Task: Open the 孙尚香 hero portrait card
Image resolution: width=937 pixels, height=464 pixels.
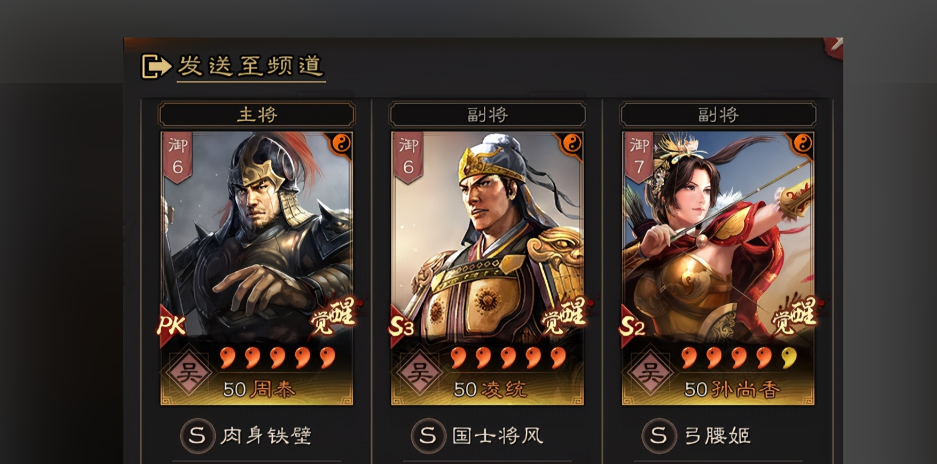Action: 718,268
